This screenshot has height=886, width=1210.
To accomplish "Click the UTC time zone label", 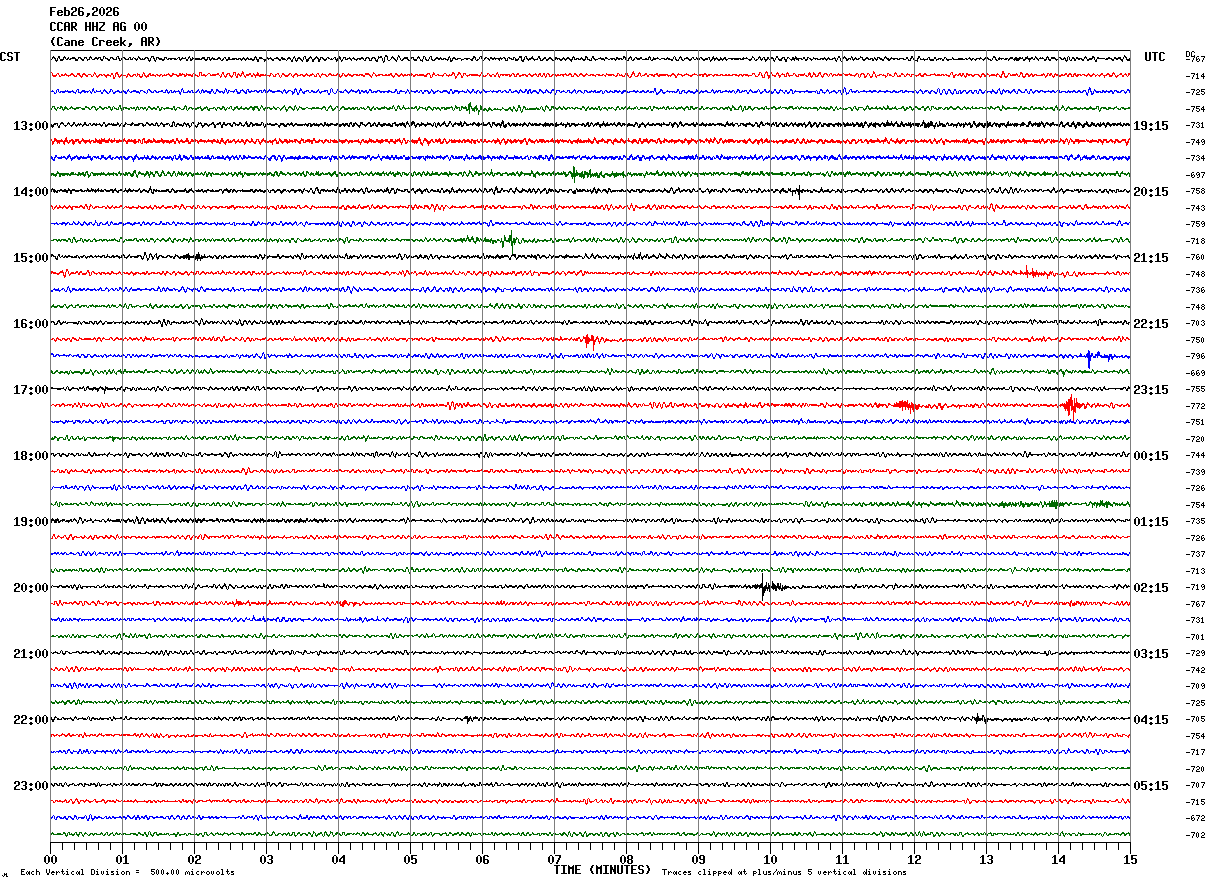I will (x=1155, y=57).
